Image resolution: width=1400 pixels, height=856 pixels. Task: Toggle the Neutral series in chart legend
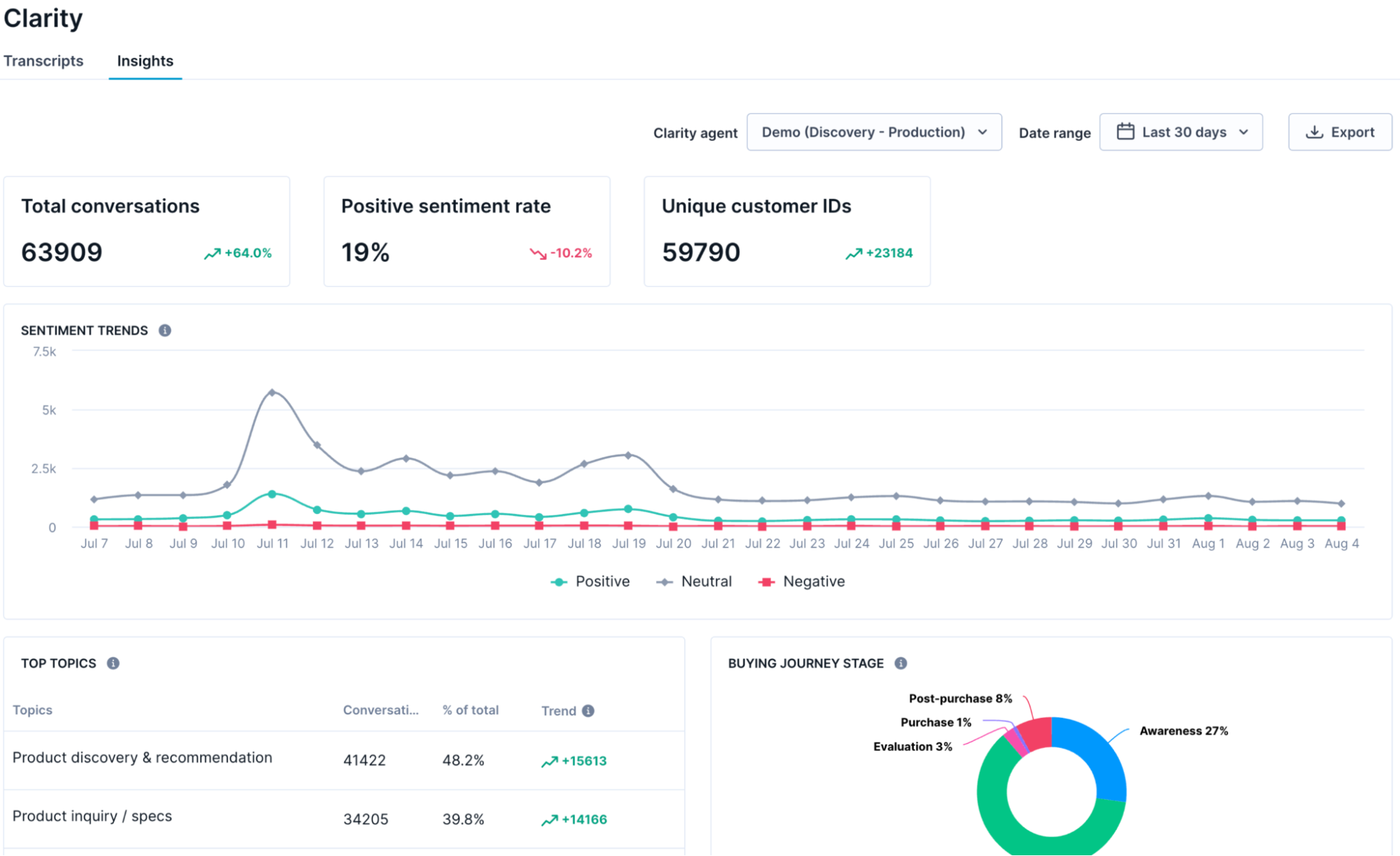tap(694, 581)
